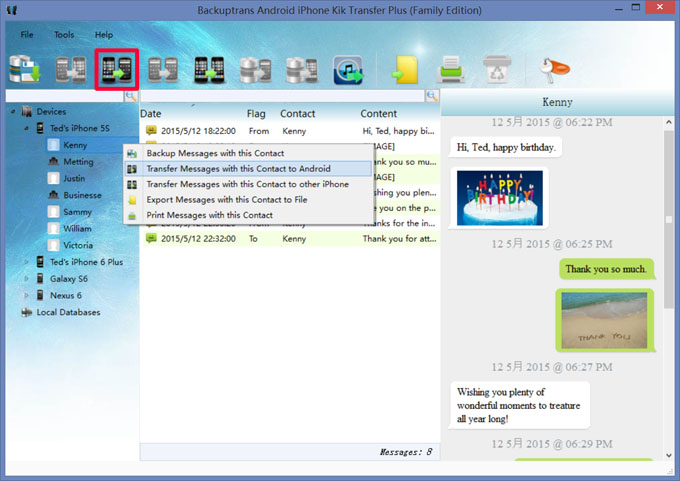This screenshot has width=680, height=481.
Task: Click the Backup Messages database icon in toolbar
Action: click(x=25, y=69)
